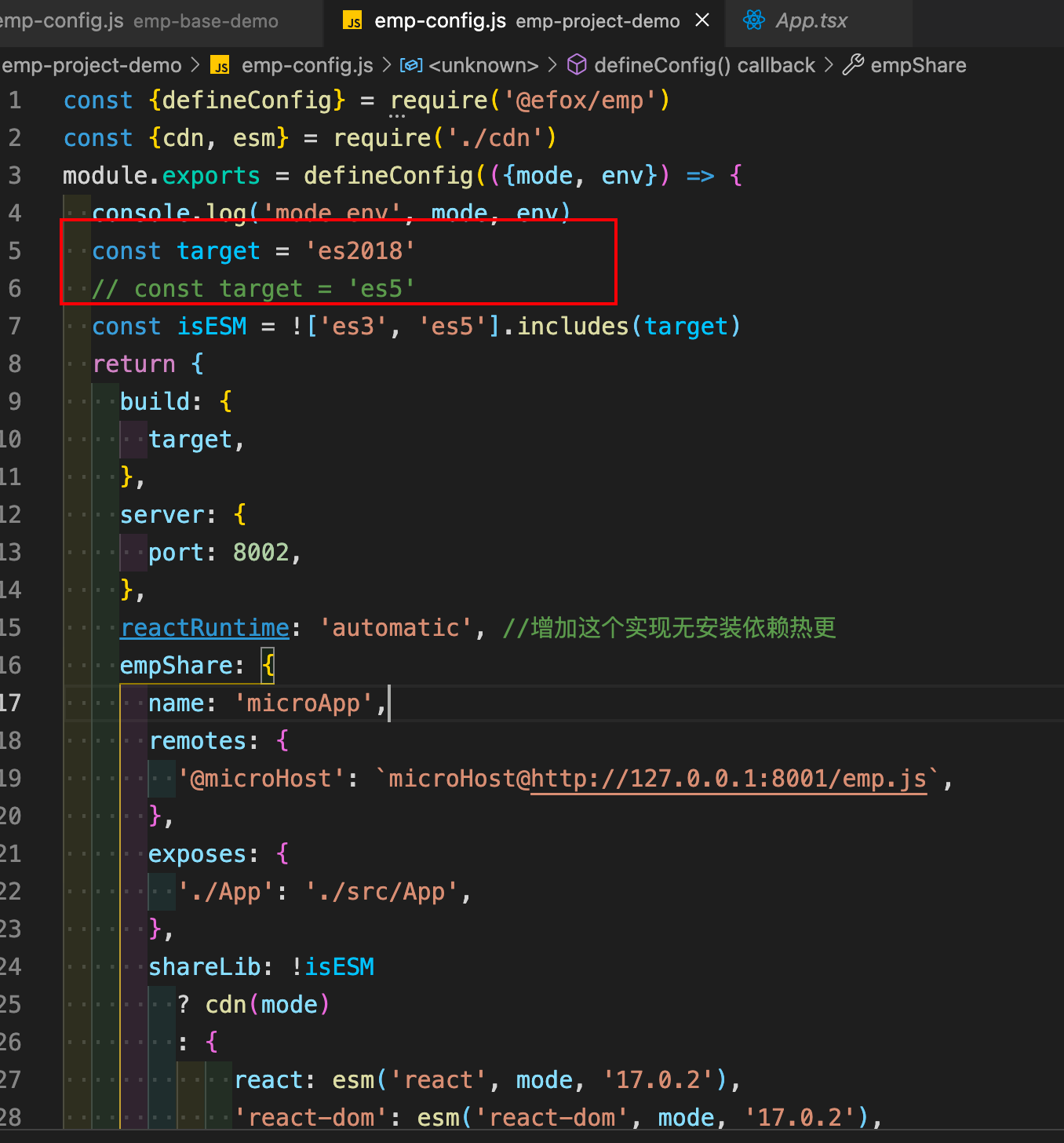
Task: Open the empShare breadcrumb dropdown
Action: 918,65
